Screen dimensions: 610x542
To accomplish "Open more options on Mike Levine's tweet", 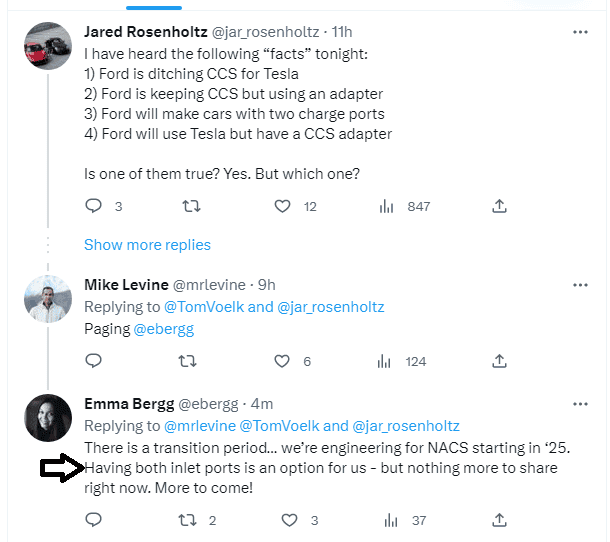I will point(580,284).
